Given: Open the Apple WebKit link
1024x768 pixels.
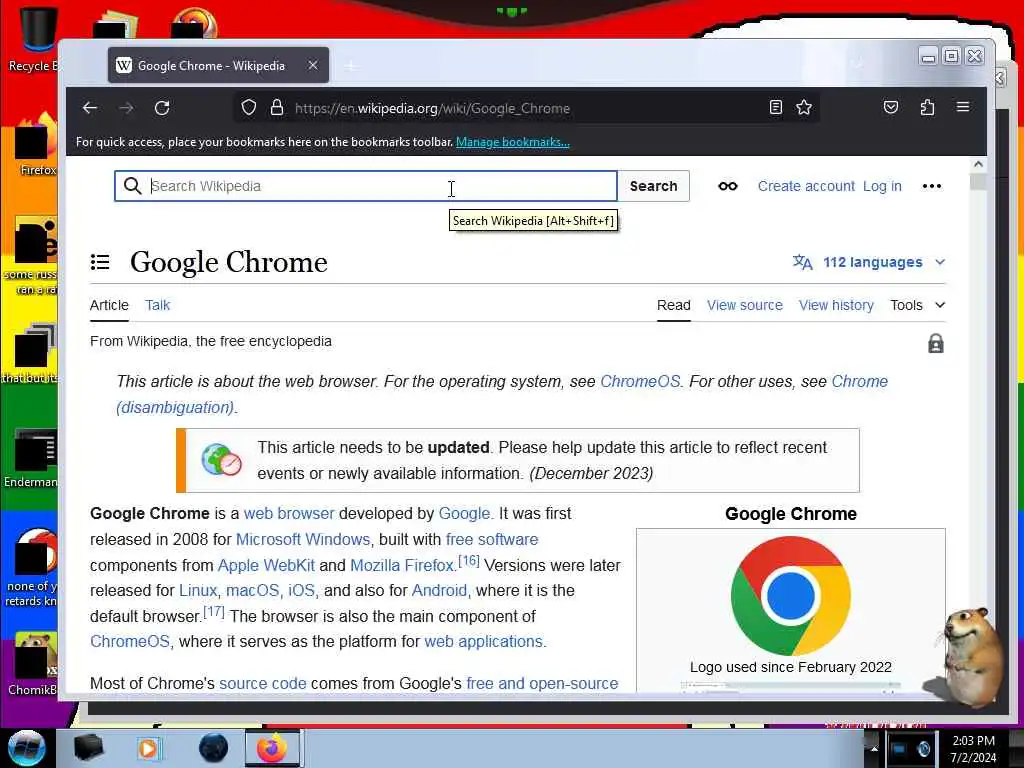Looking at the screenshot, I should [266, 565].
